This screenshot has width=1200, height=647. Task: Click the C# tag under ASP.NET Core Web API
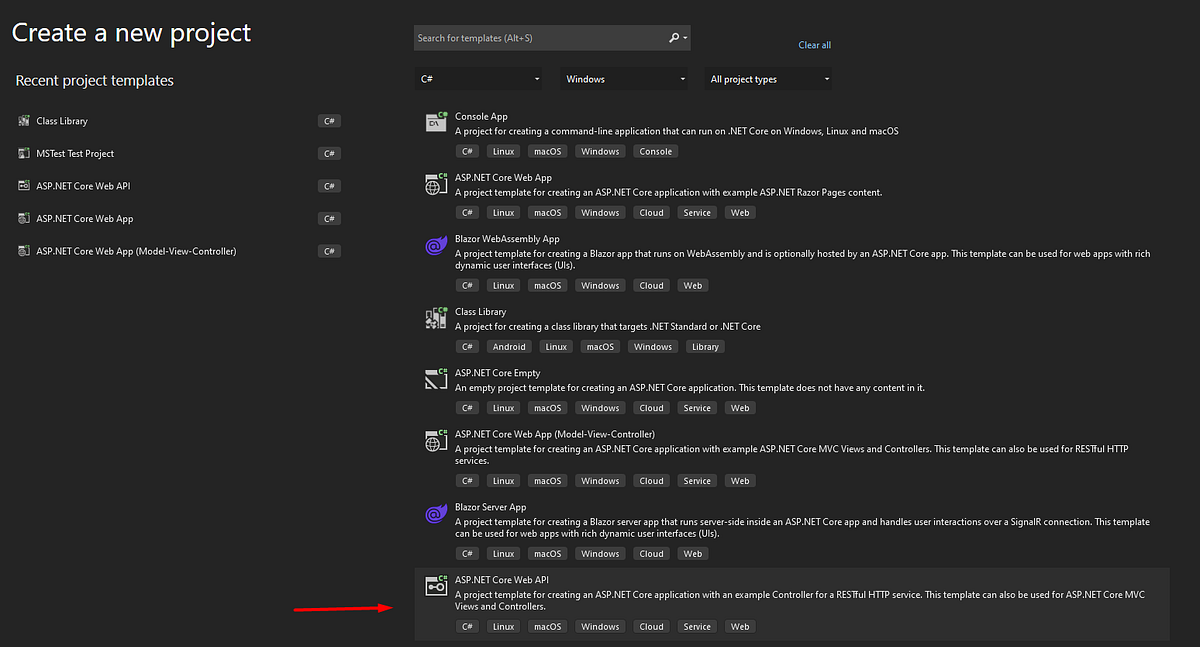coord(467,627)
